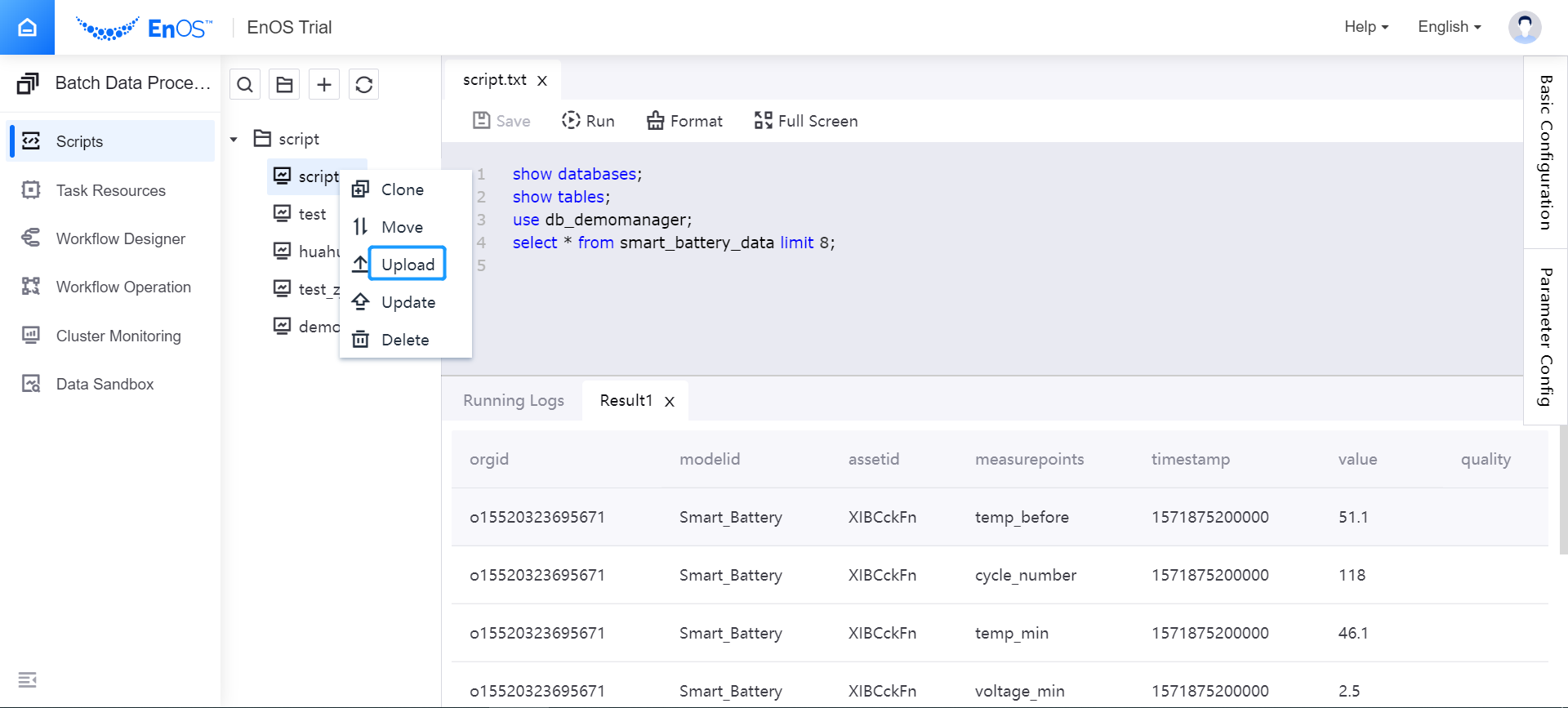Click the measurepoints column header
Screen dimensions: 1568x708
coord(1029,459)
